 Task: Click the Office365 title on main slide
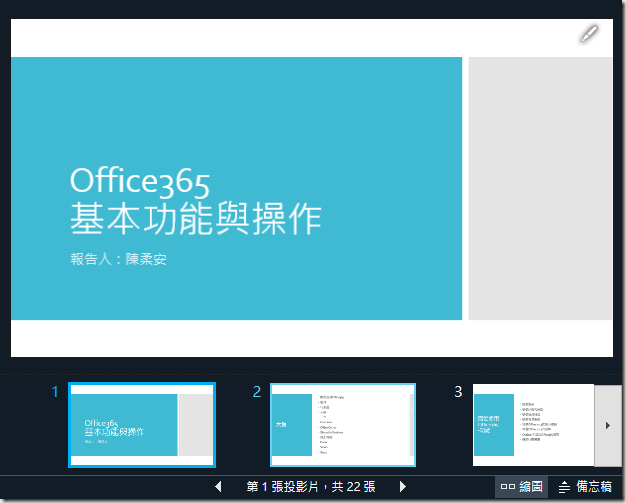pos(140,181)
